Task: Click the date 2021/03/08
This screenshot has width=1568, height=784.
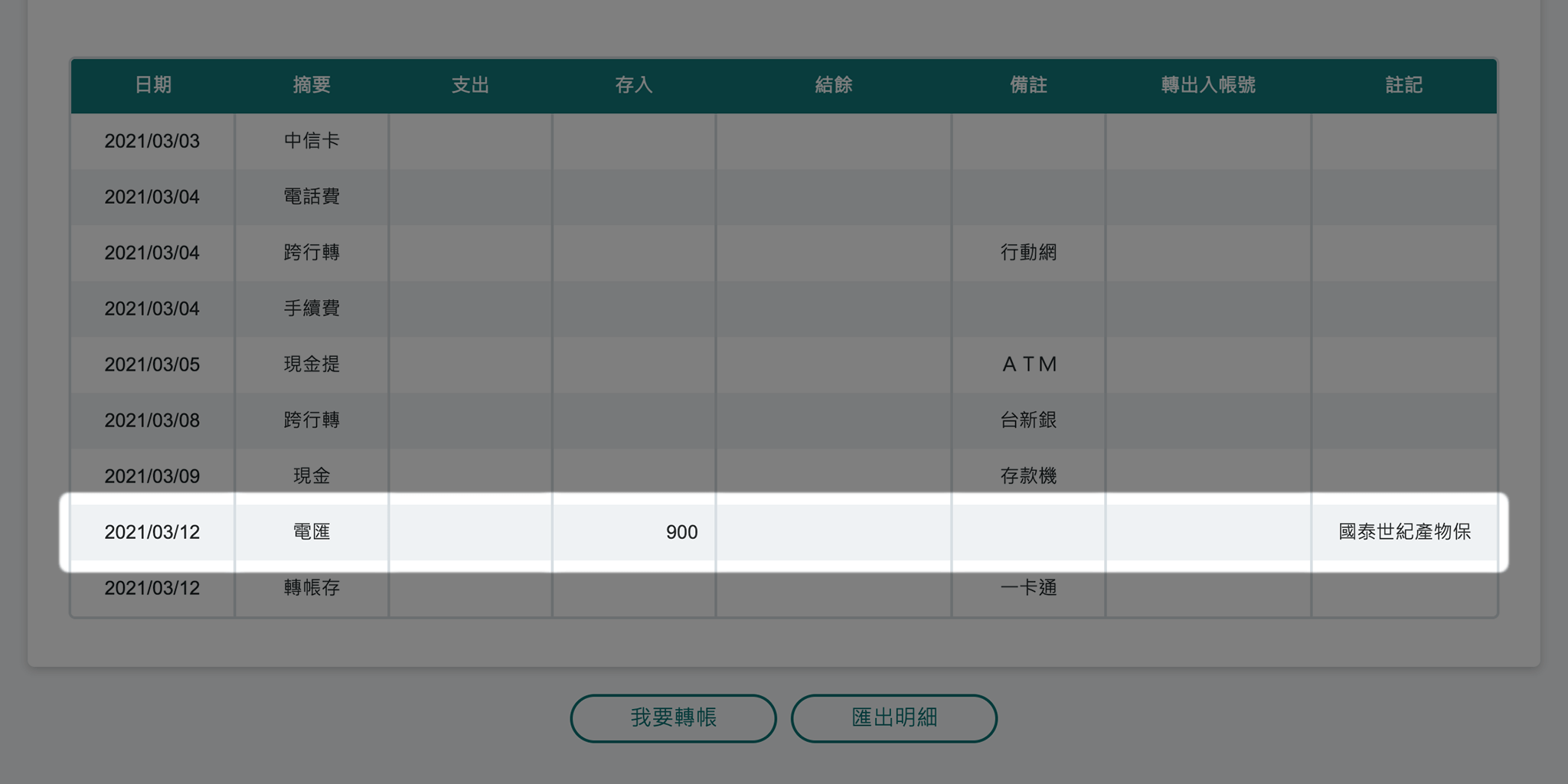Action: point(152,420)
